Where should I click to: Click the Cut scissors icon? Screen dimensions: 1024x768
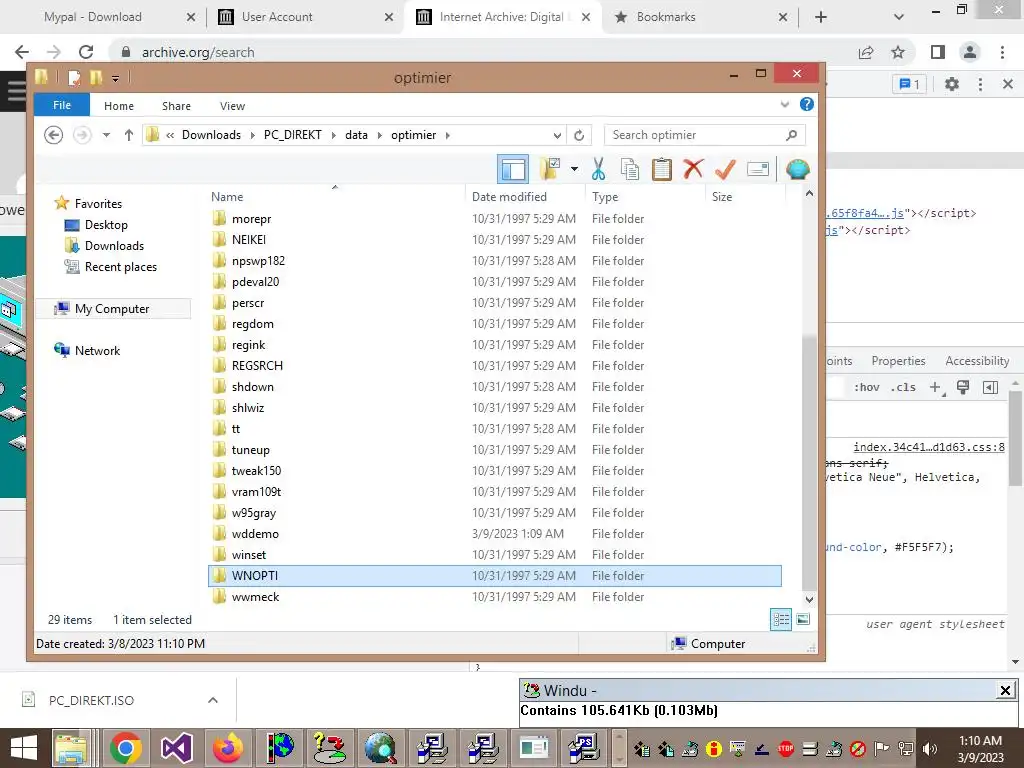pos(598,169)
